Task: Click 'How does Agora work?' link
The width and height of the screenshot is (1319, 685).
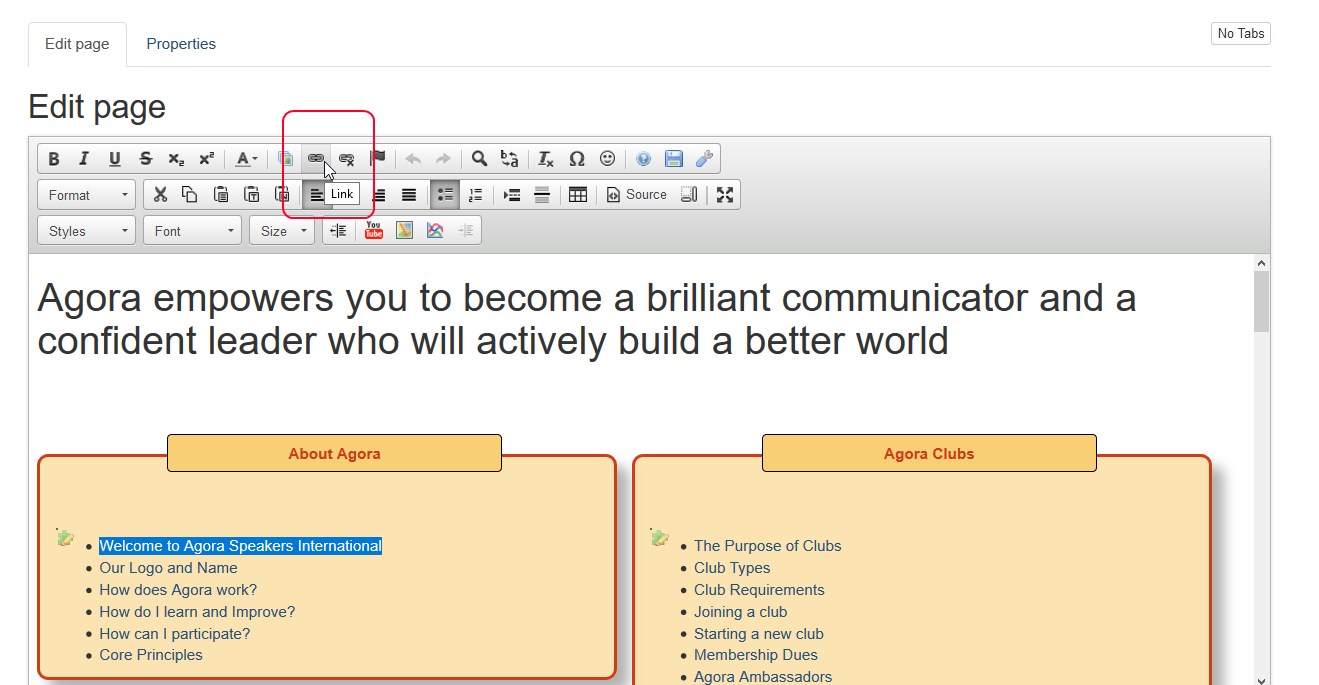Action: tap(178, 590)
